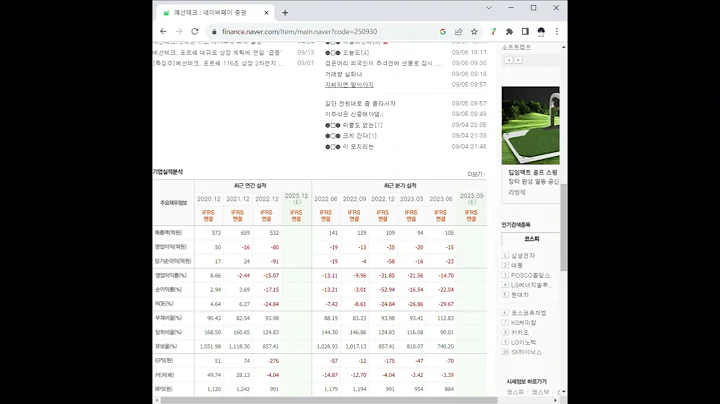Click the site lock icon in address bar

pos(214,32)
